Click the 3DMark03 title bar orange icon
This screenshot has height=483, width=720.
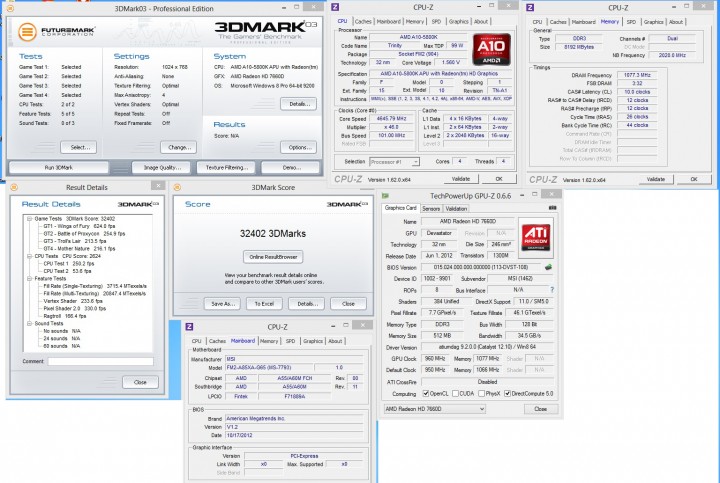click(x=11, y=8)
